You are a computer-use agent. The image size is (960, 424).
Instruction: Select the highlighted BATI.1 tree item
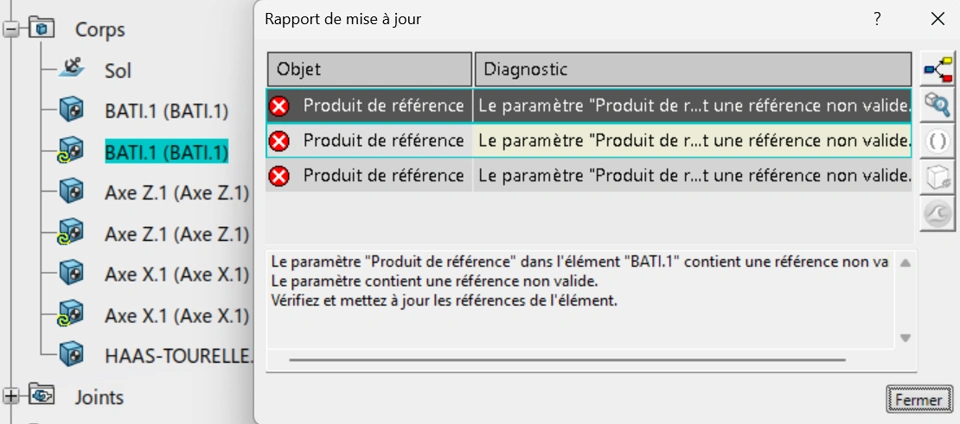point(166,152)
